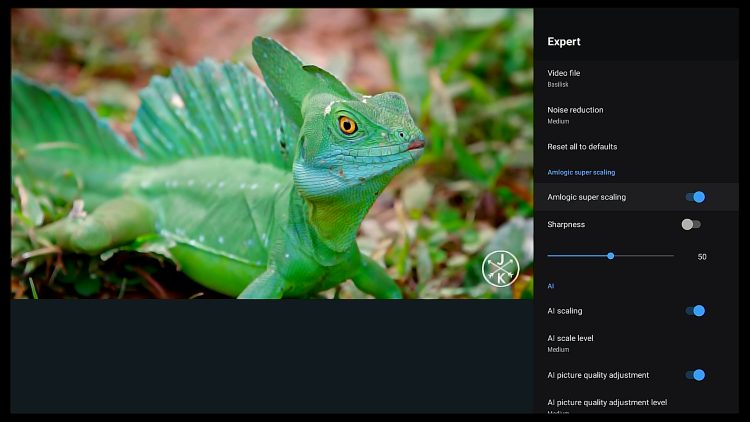Click the Expert panel title
Screen dimensions: 750x422
click(x=564, y=42)
